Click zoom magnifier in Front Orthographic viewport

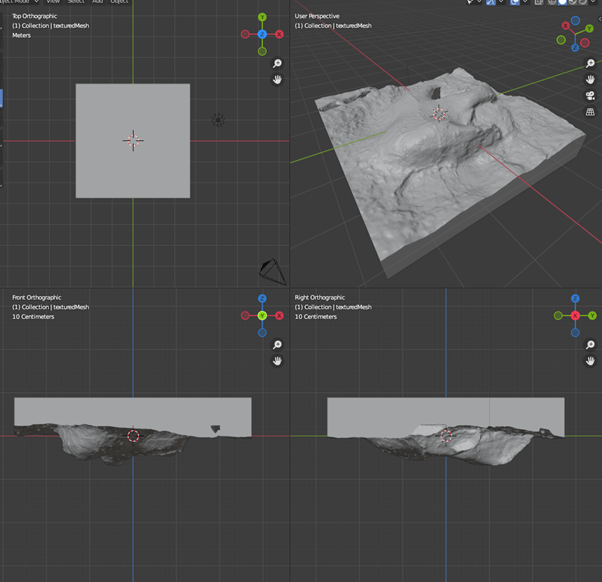click(x=277, y=345)
